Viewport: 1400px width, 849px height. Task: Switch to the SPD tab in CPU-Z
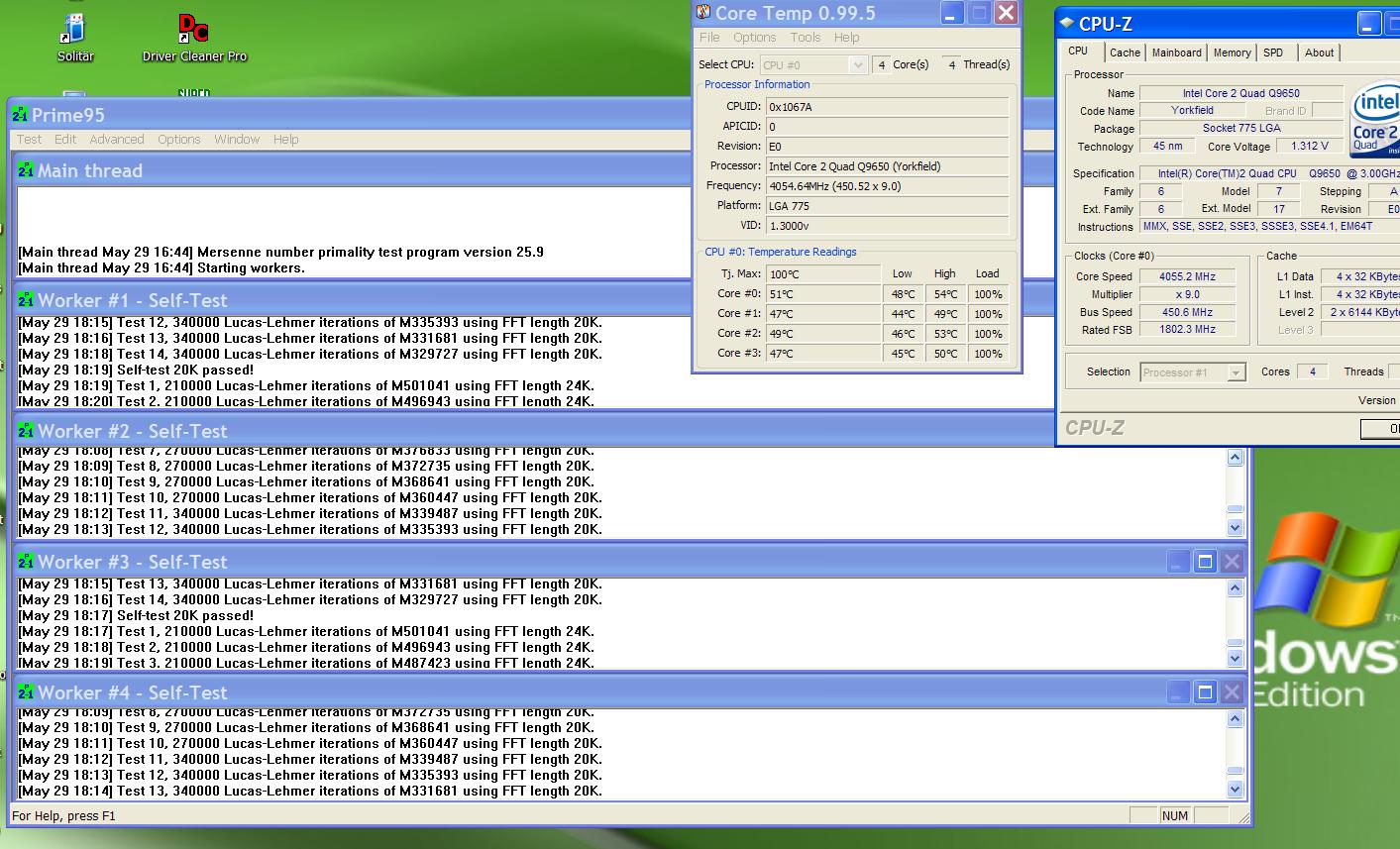(x=1273, y=53)
